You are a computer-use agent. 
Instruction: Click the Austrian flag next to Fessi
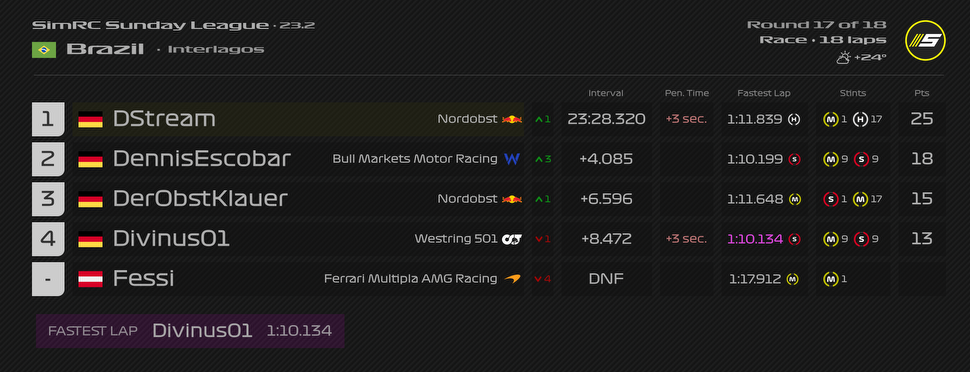90,279
